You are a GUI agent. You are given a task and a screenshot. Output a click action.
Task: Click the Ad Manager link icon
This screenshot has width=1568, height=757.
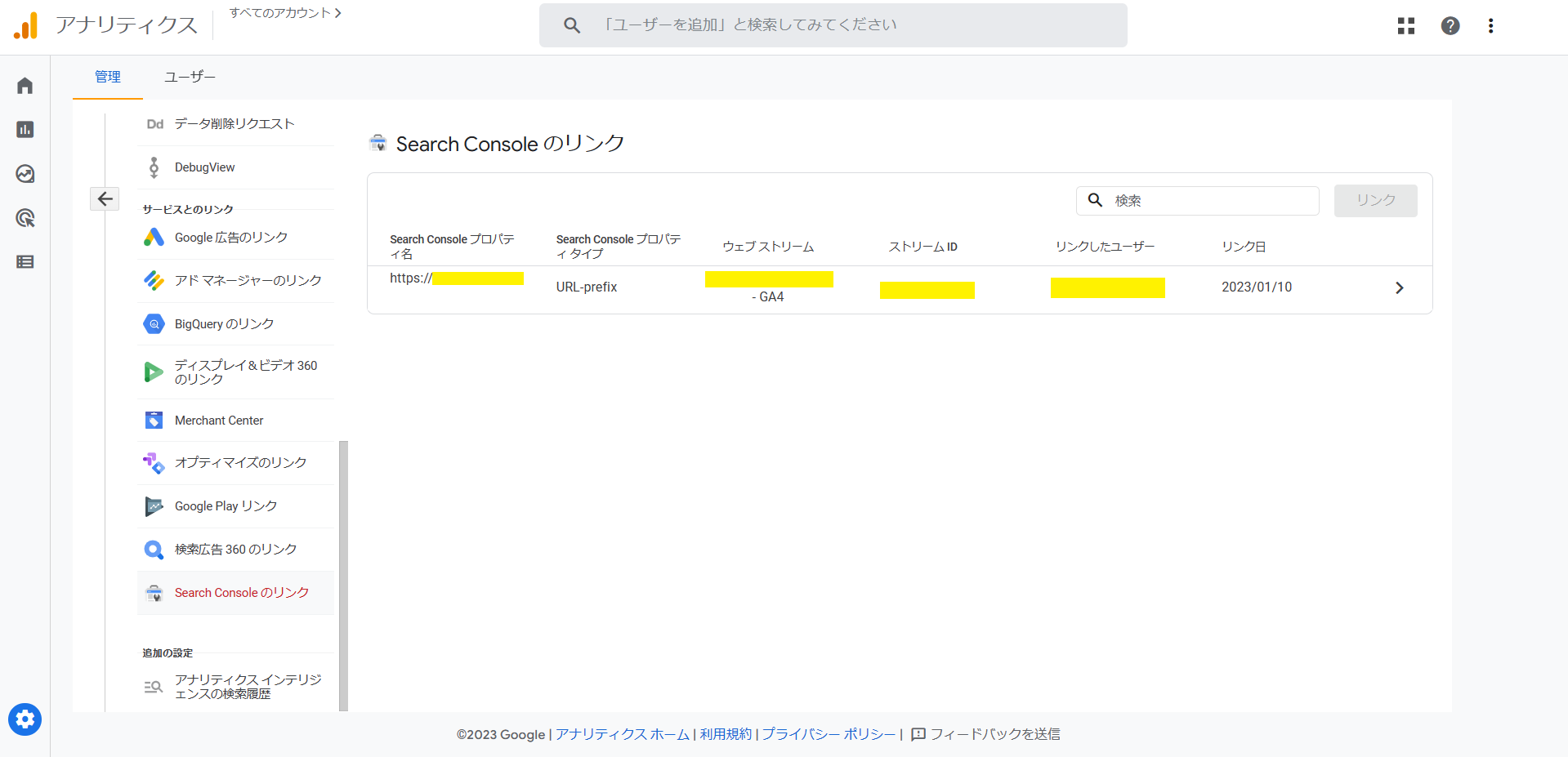pos(154,281)
